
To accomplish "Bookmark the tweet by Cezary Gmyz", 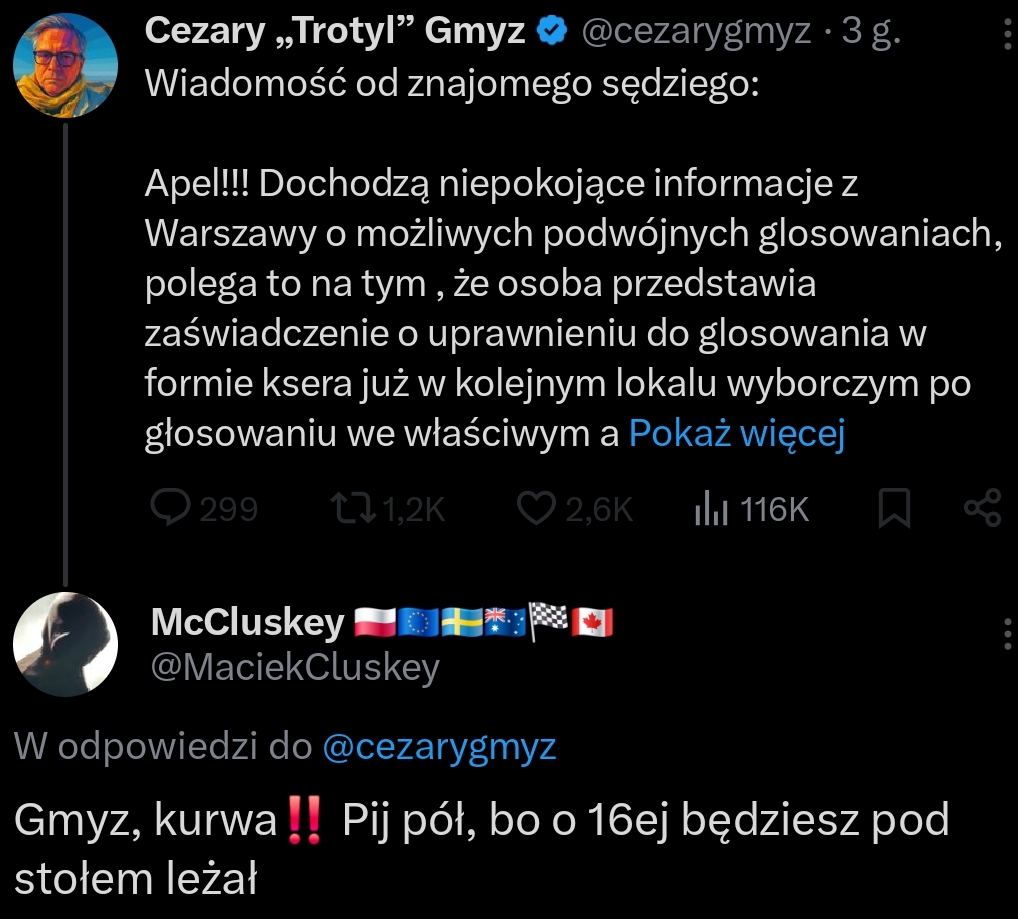I will 893,509.
